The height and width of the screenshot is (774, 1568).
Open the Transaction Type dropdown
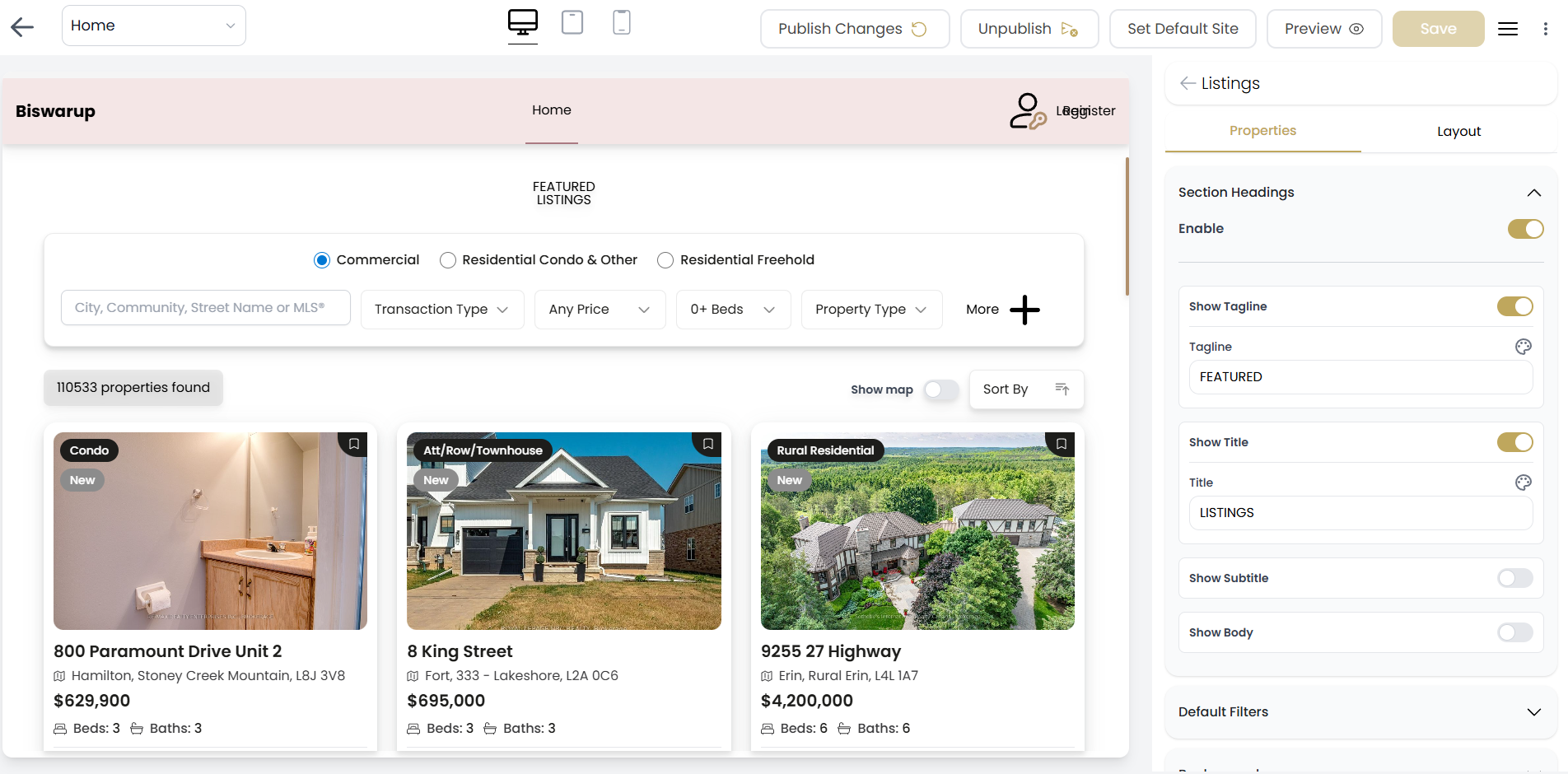[x=441, y=309]
